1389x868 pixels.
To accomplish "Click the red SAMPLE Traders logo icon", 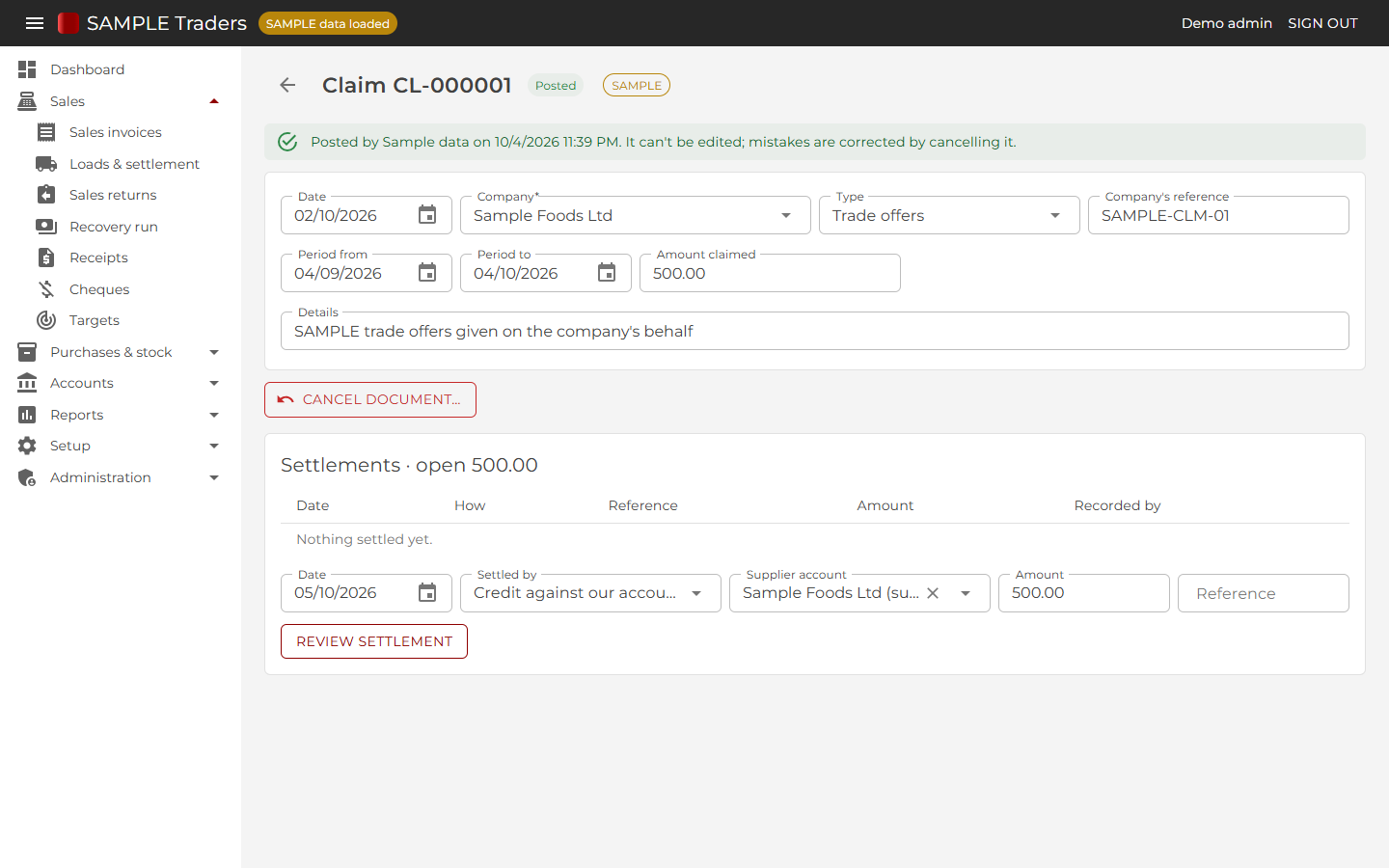I will [x=68, y=23].
